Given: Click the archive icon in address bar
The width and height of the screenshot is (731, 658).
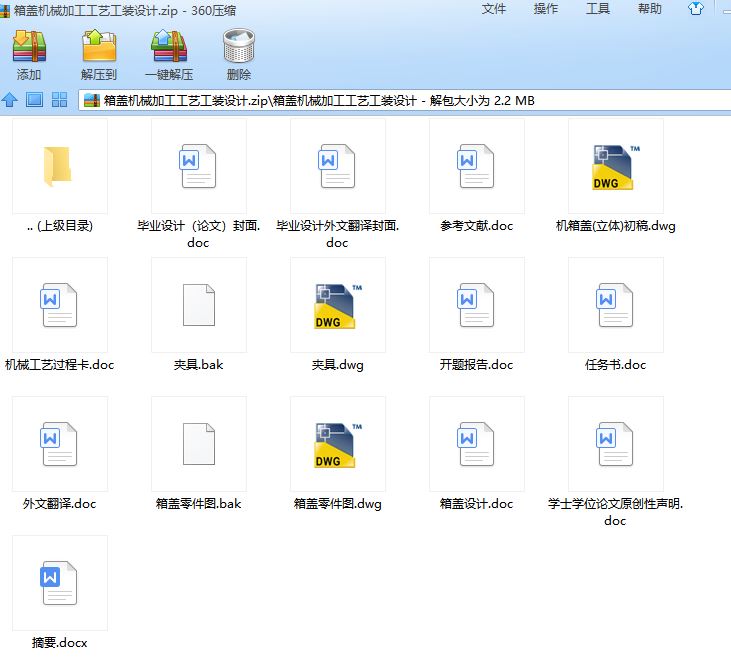Looking at the screenshot, I should tap(92, 100).
